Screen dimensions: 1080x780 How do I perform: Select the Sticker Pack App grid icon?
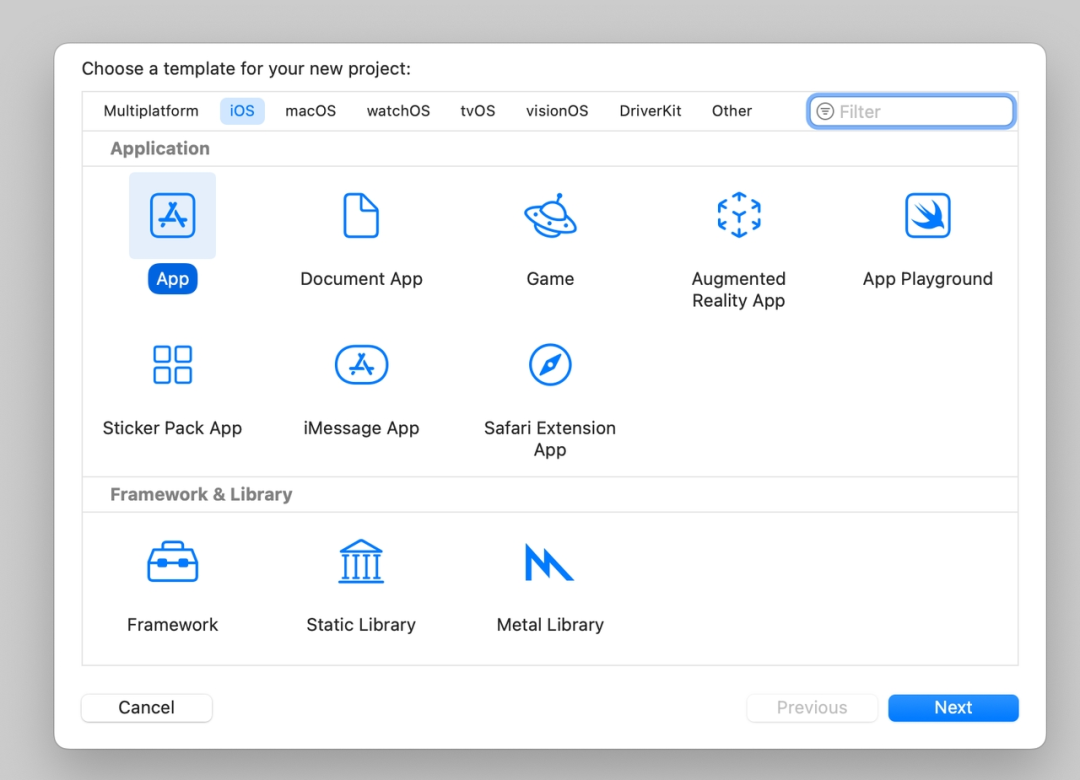pos(172,365)
